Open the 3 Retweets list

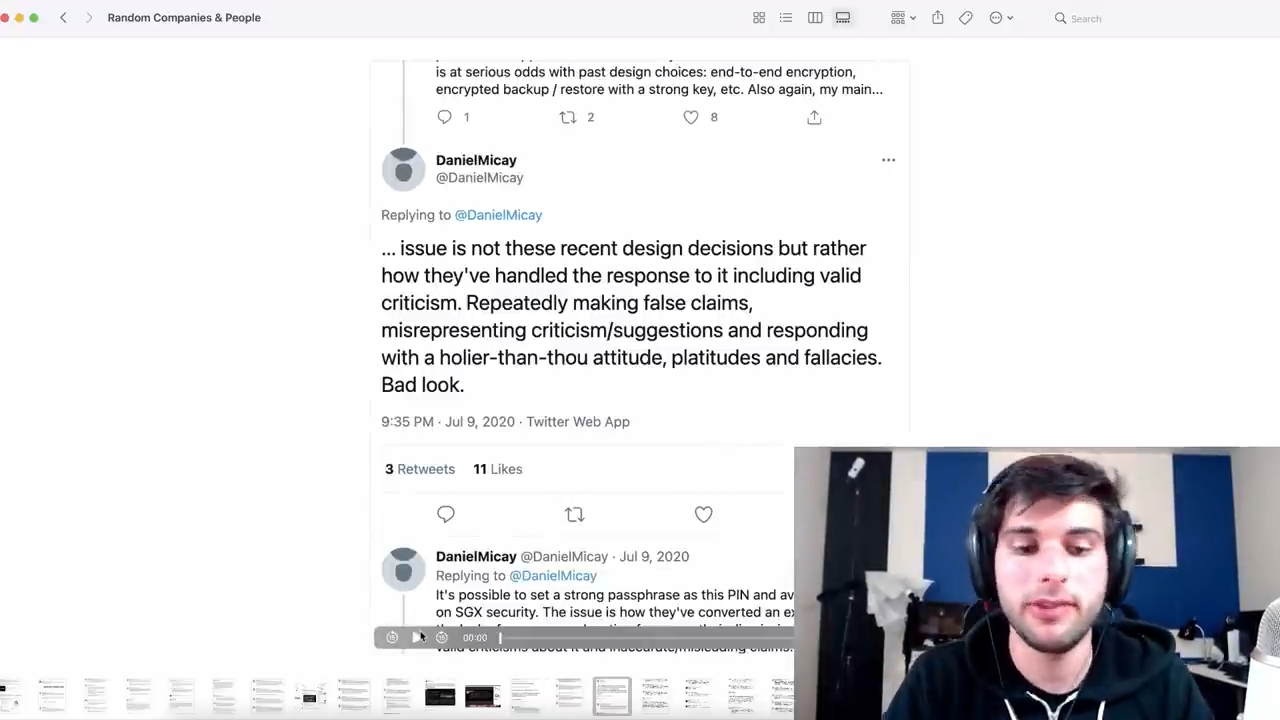click(x=420, y=469)
